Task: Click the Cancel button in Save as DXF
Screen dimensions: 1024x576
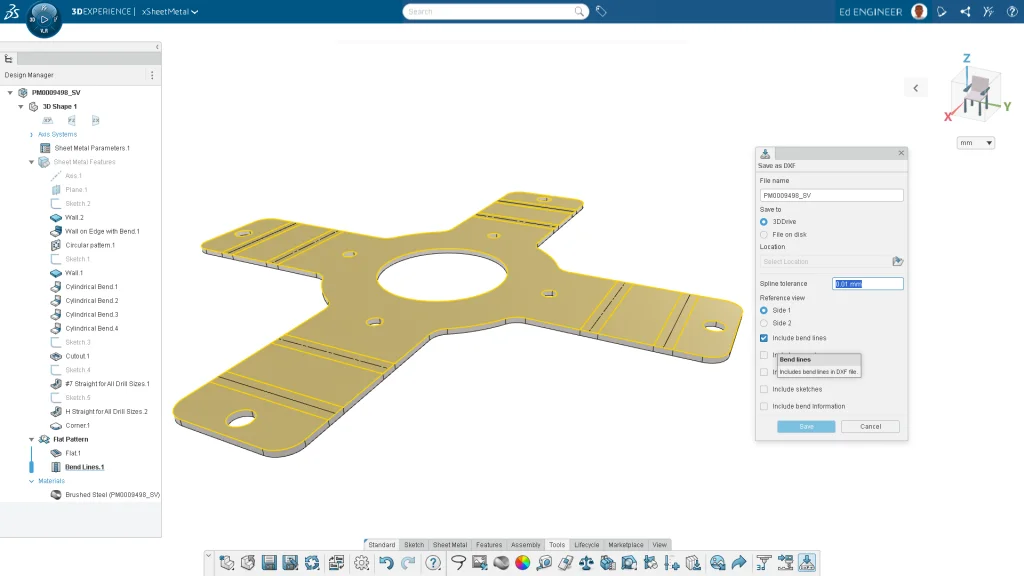Action: tap(869, 426)
